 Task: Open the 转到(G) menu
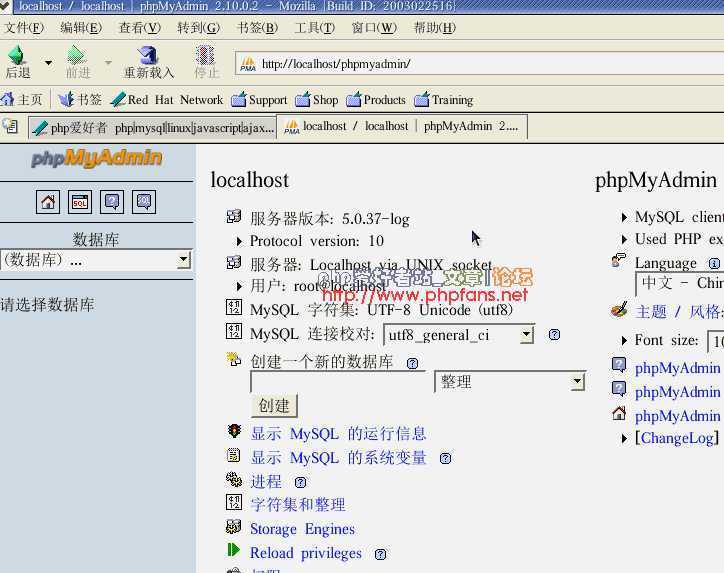pos(199,28)
